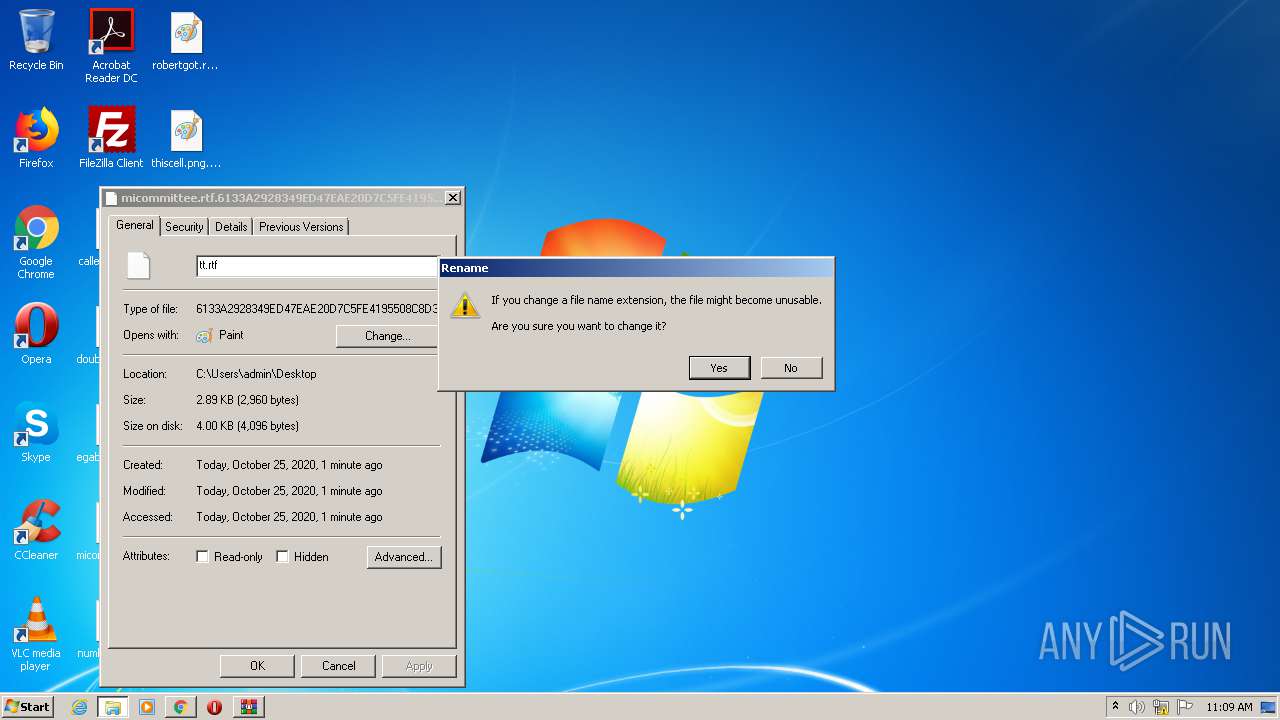
Task: Click the Opera icon in the taskbar
Action: [x=214, y=707]
